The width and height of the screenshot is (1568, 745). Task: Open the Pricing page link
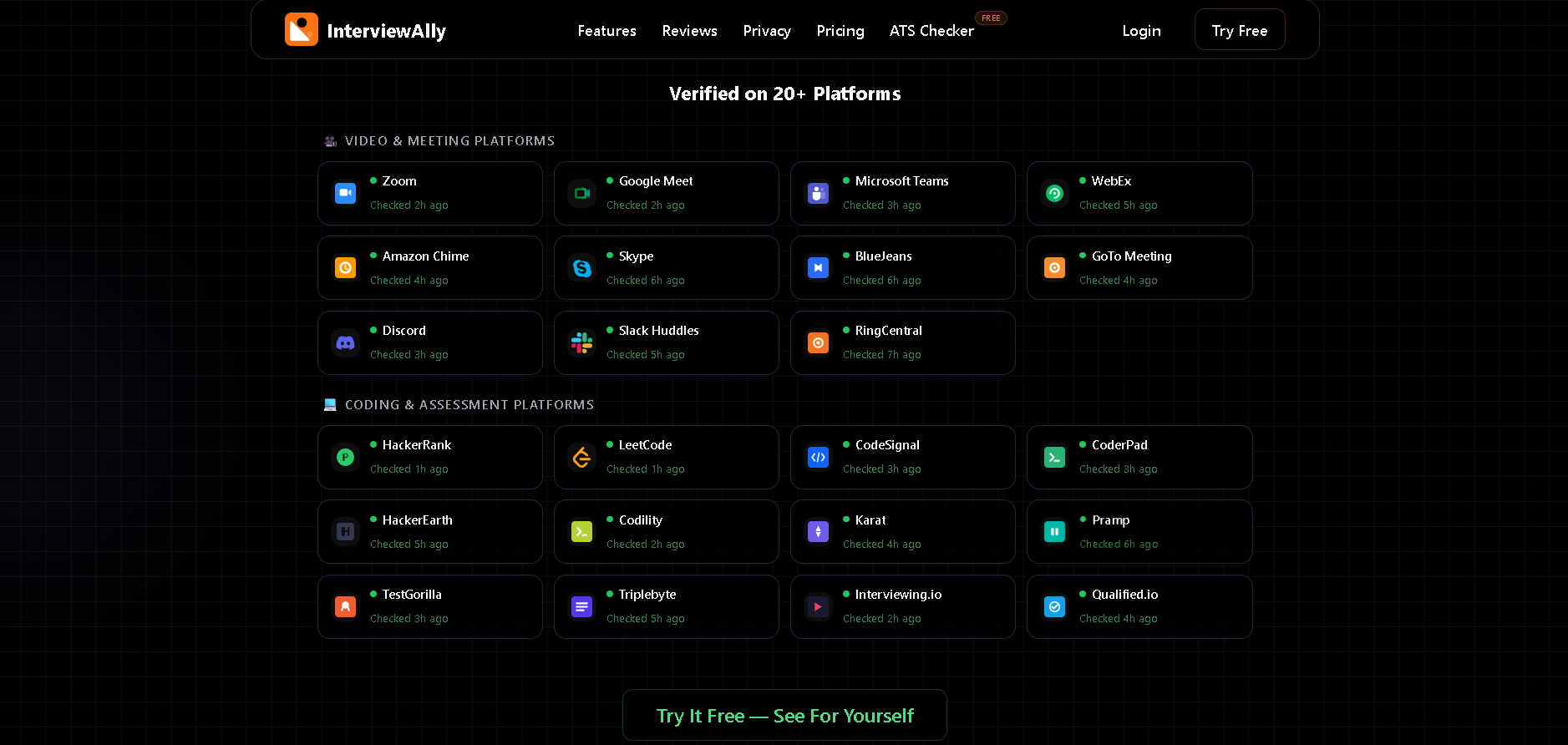click(x=840, y=31)
